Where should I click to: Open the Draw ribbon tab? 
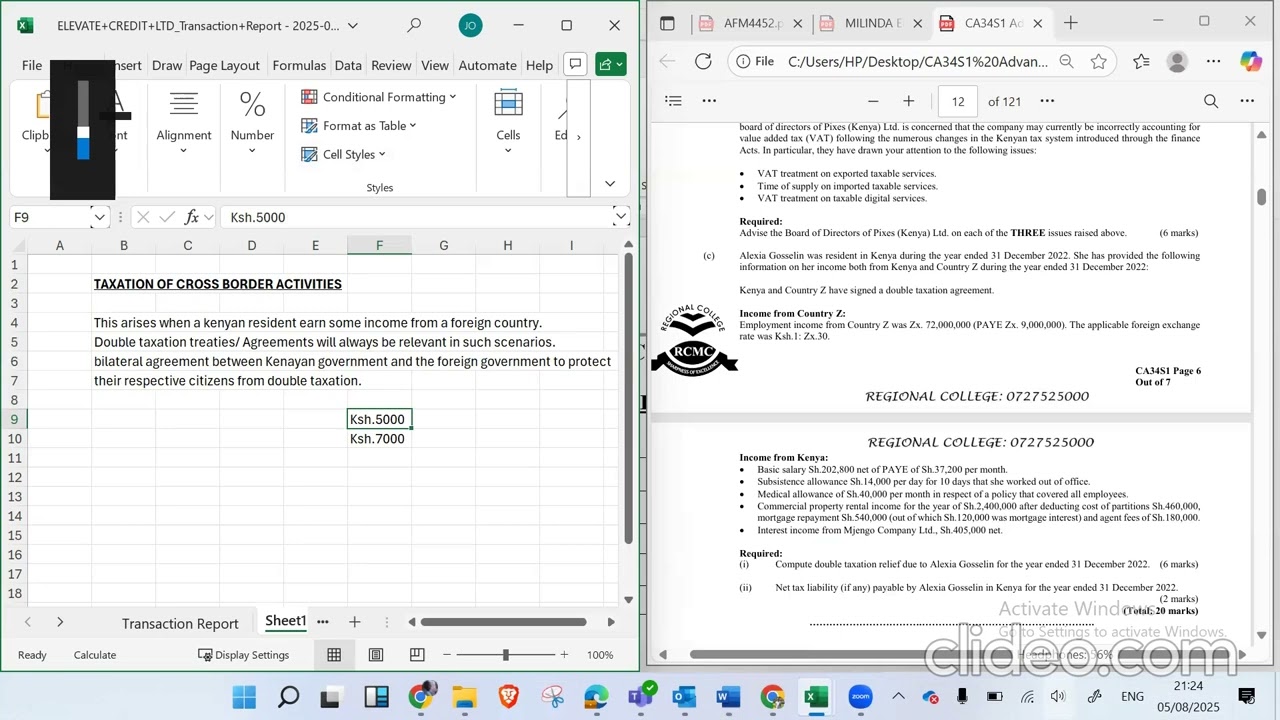click(167, 65)
